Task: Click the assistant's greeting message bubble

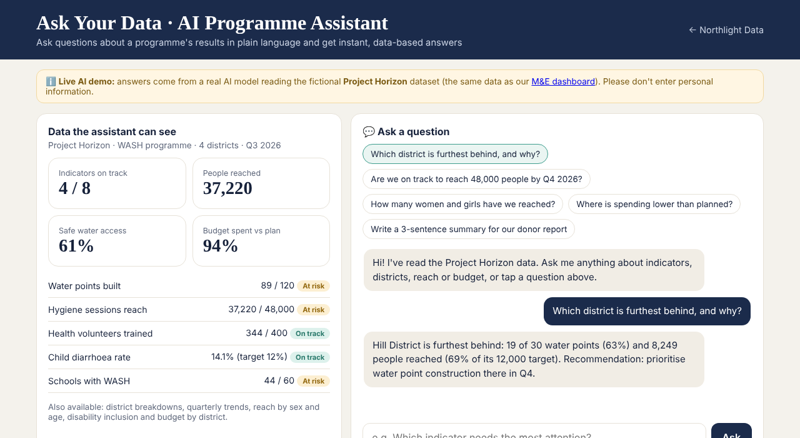Action: (534, 270)
